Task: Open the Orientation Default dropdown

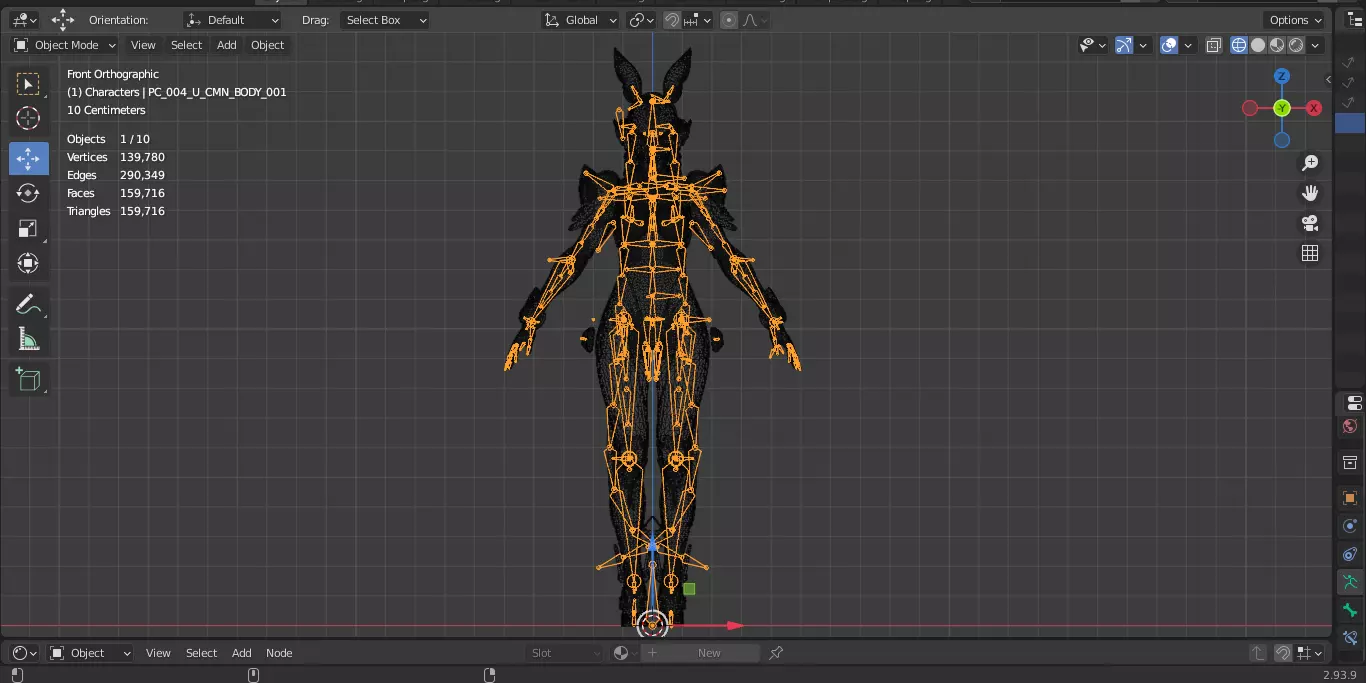Action: tap(233, 20)
